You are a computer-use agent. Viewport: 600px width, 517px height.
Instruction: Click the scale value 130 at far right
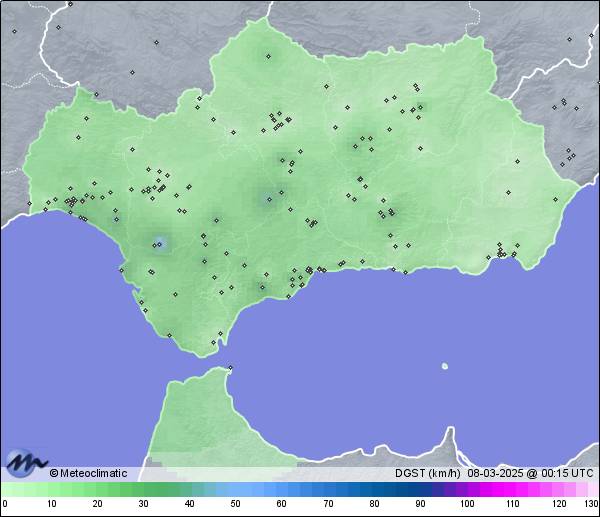(x=591, y=504)
